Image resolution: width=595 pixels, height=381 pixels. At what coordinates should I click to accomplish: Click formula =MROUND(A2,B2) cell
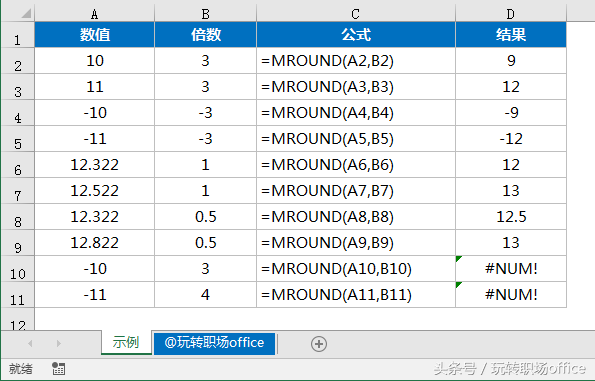356,61
